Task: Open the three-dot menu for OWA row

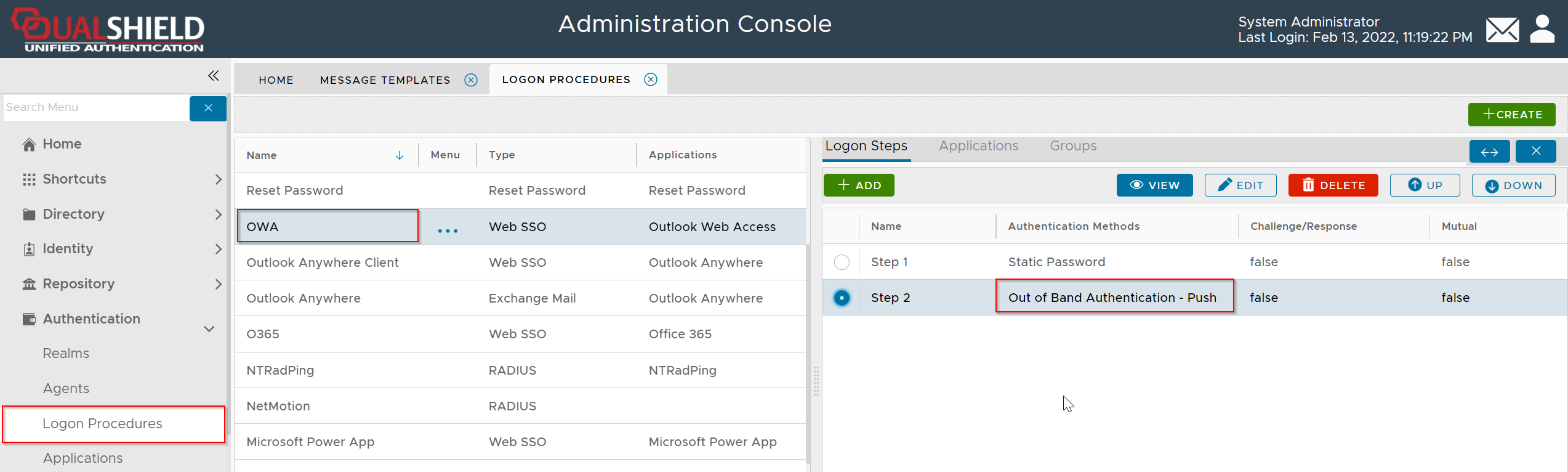Action: pyautogui.click(x=448, y=231)
